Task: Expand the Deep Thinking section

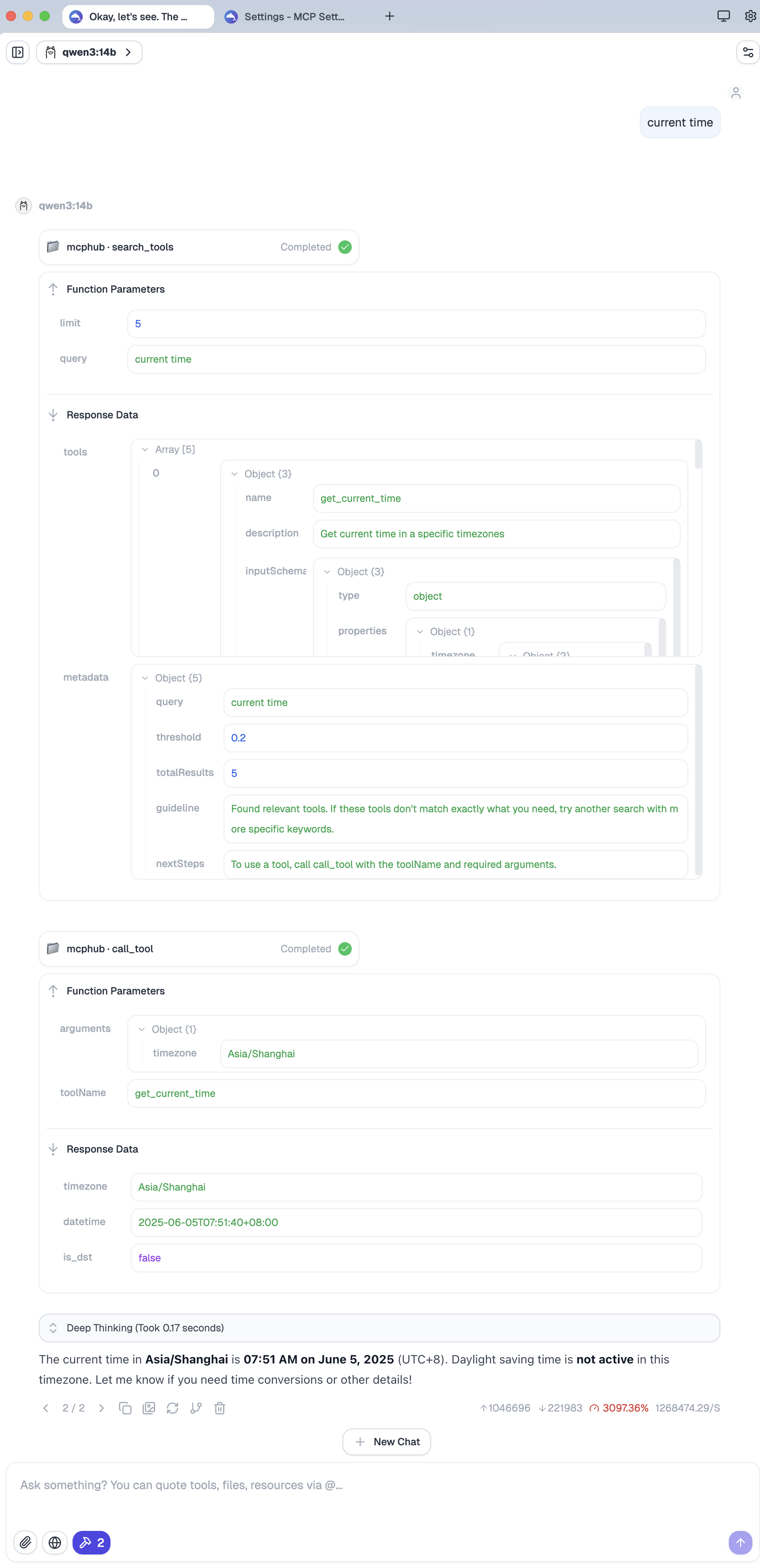Action: tap(378, 1328)
